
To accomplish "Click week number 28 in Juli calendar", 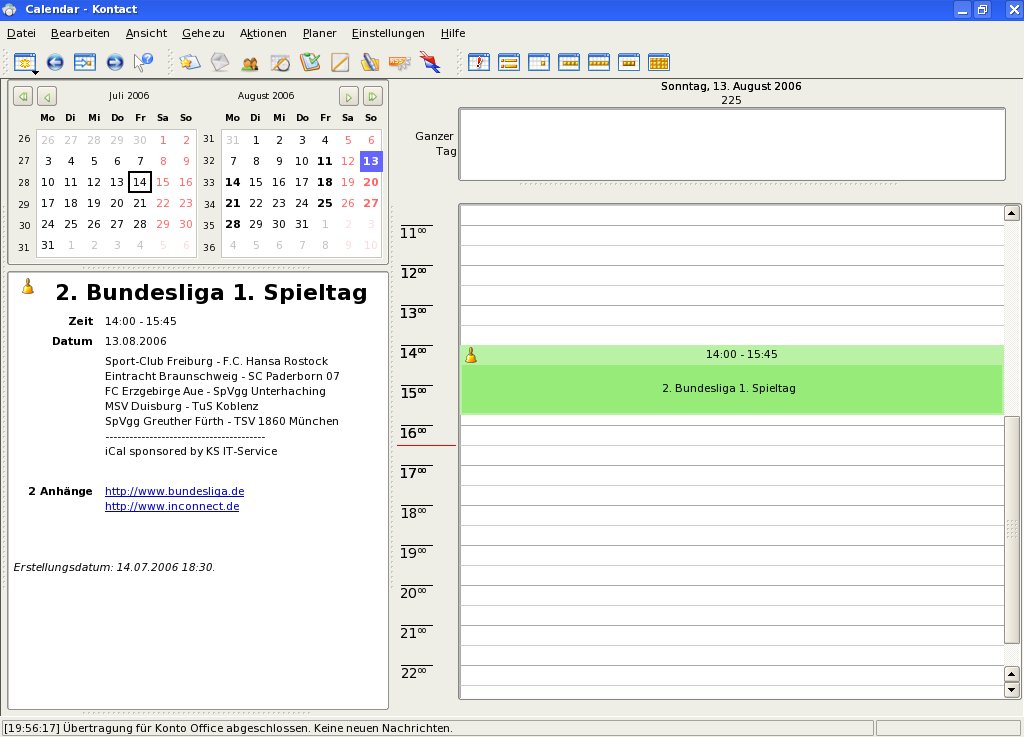I will point(24,183).
